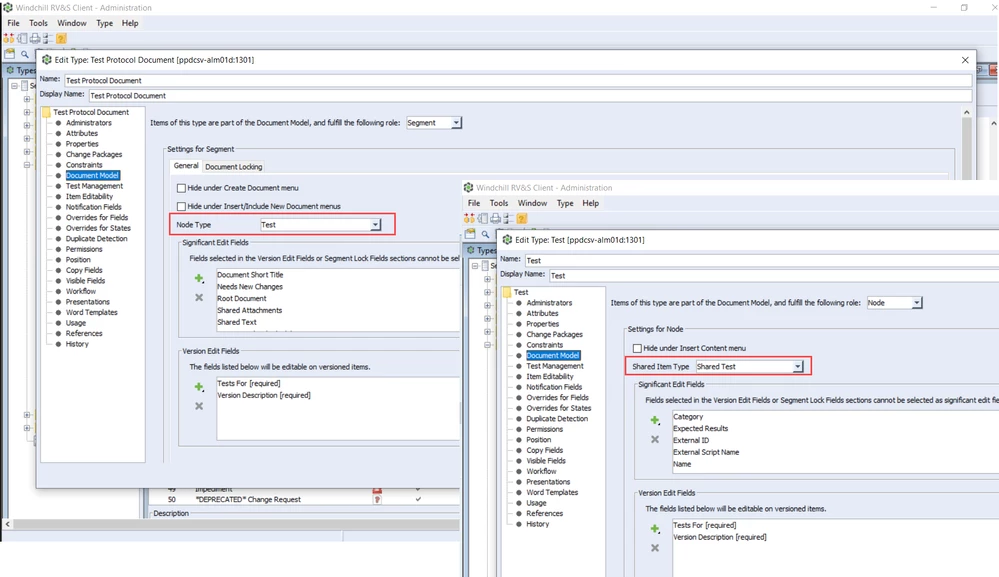Image resolution: width=999 pixels, height=577 pixels.
Task: Select External Script Name in the Test dialog list
Action: click(x=706, y=452)
